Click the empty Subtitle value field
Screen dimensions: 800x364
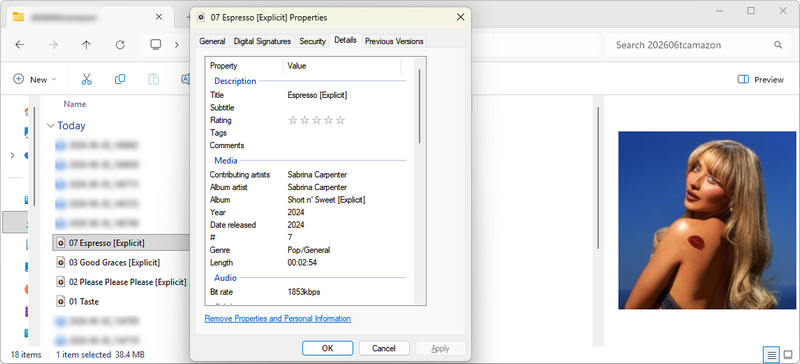pyautogui.click(x=347, y=108)
